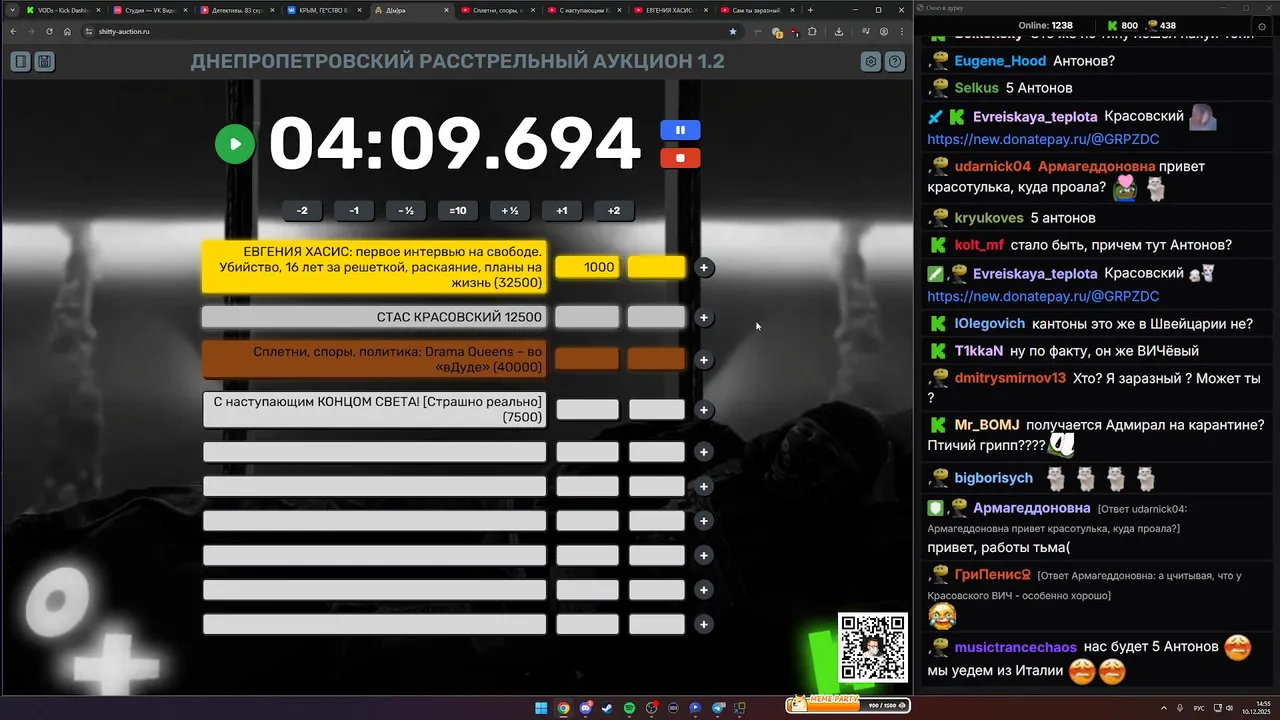Open browser home page icon

pyautogui.click(x=67, y=31)
